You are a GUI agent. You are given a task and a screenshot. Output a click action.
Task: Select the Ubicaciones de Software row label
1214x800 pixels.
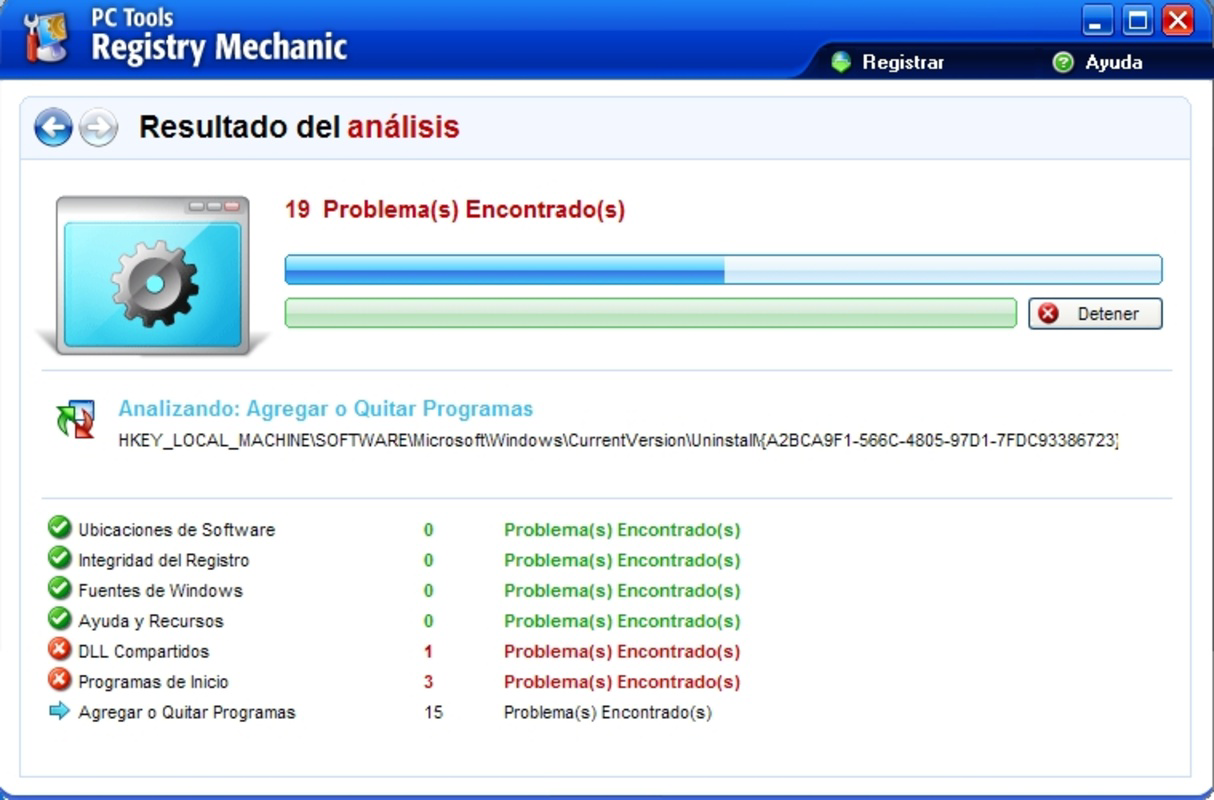pos(176,530)
